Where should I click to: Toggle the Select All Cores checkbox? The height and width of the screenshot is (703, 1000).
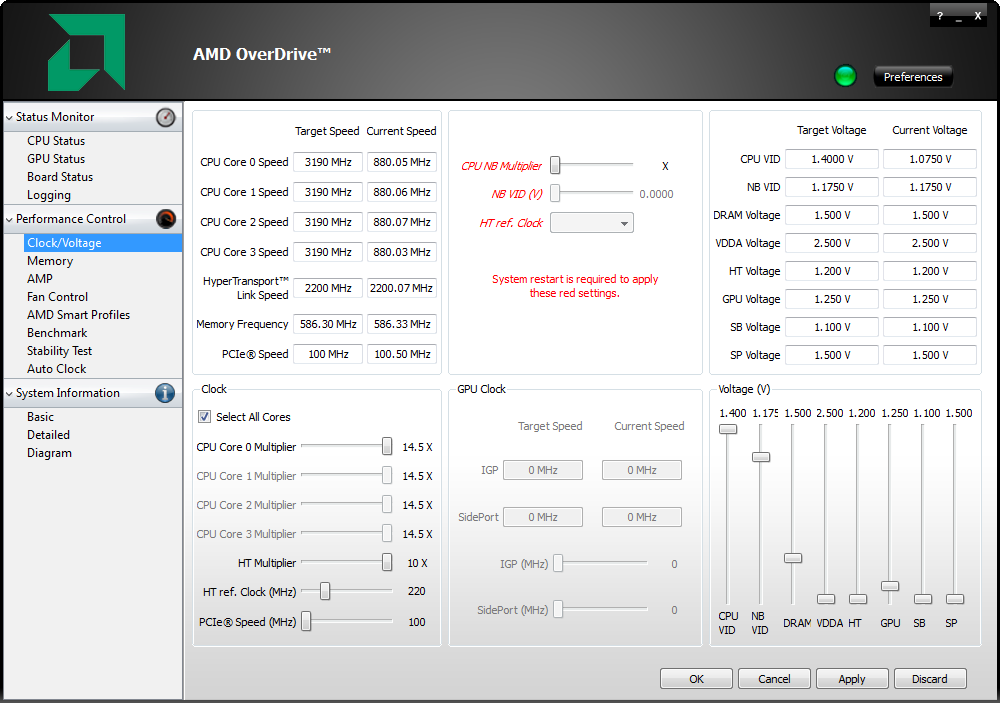pos(204,417)
